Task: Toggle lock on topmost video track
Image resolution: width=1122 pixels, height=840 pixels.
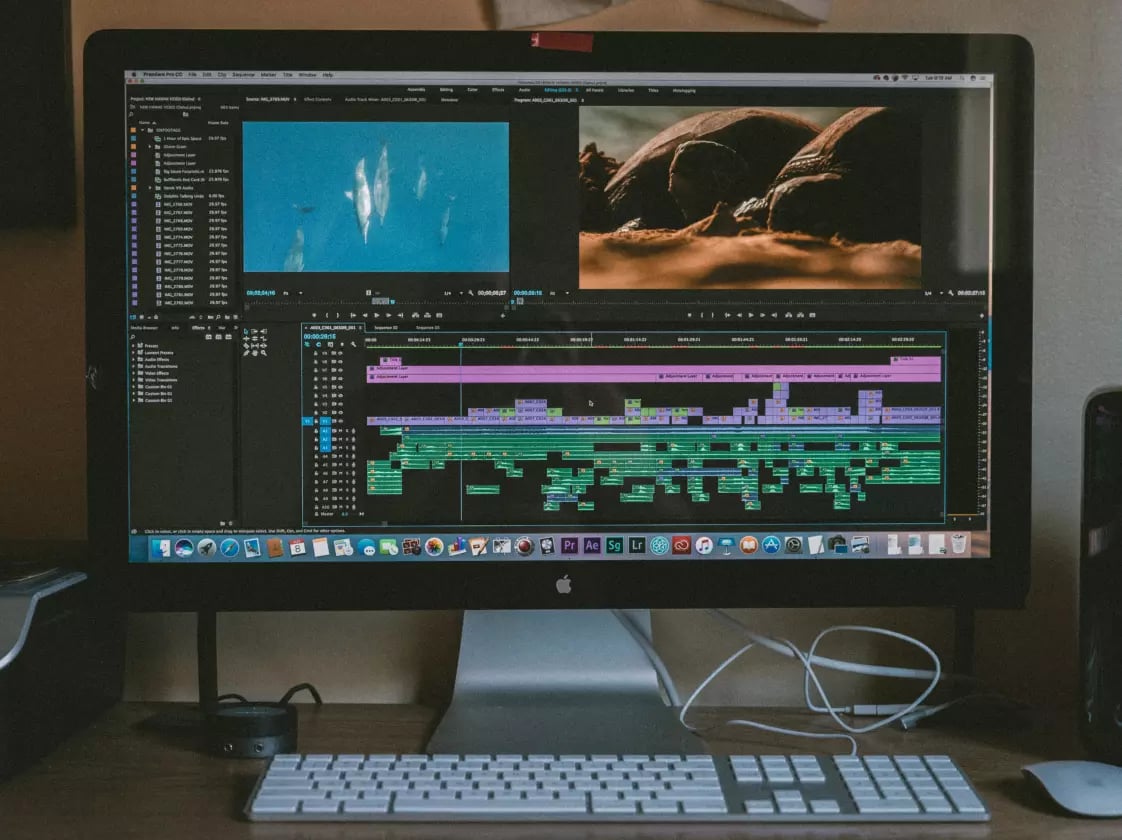Action: pos(316,353)
